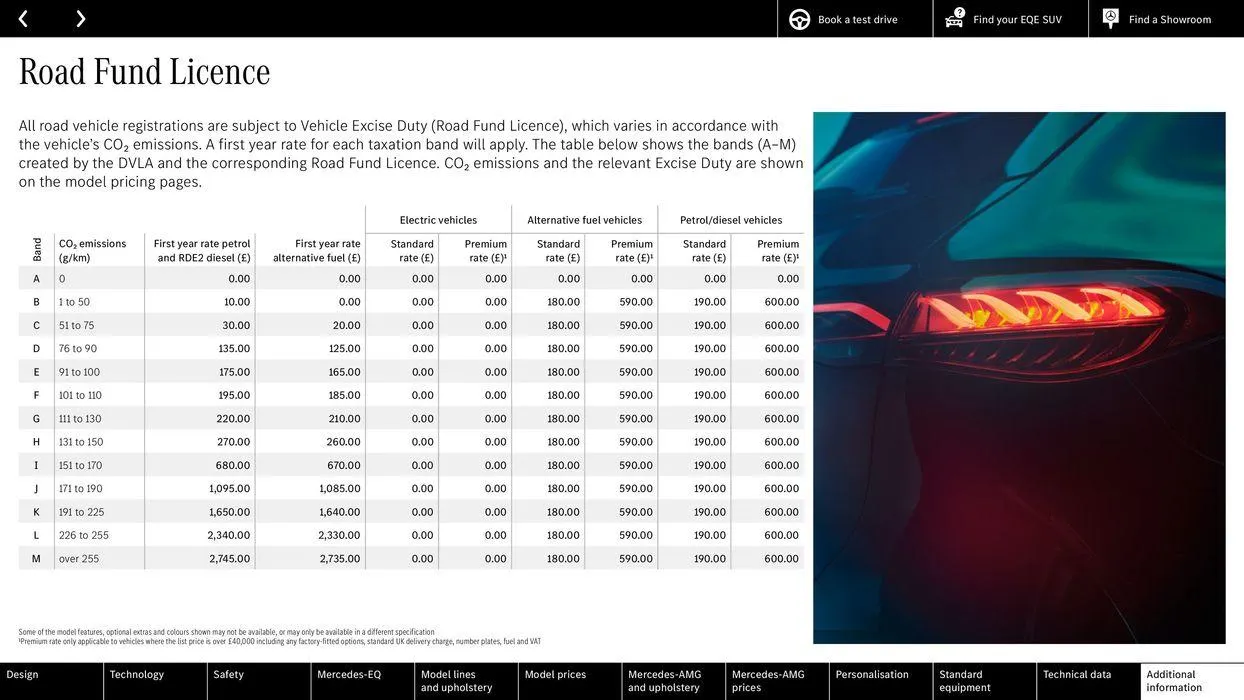Click the car question mark icon
The width and height of the screenshot is (1244, 700).
pyautogui.click(x=955, y=18)
